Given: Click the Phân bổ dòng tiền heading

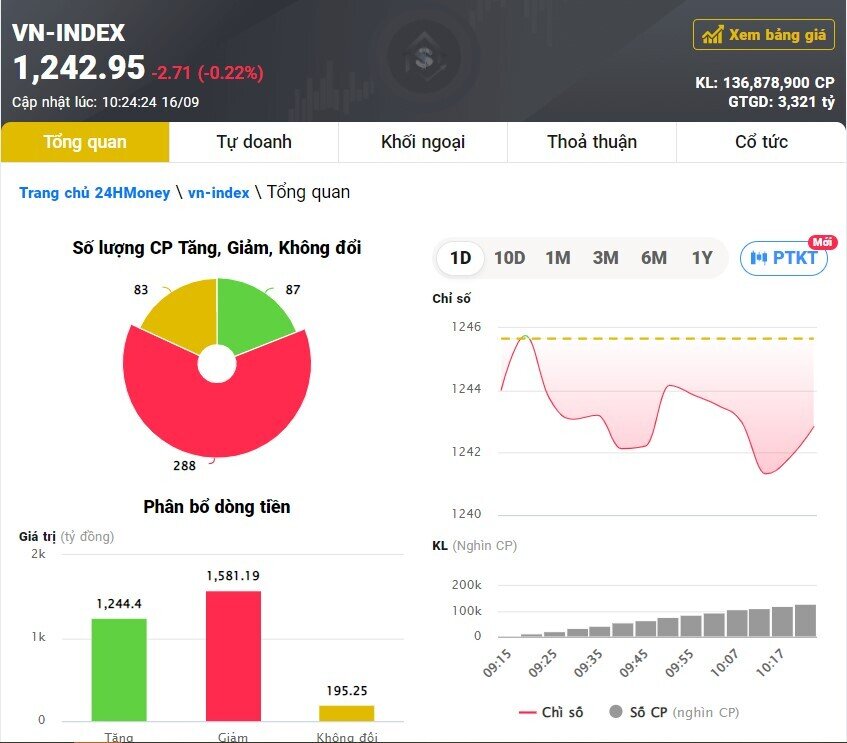Looking at the screenshot, I should 217,507.
